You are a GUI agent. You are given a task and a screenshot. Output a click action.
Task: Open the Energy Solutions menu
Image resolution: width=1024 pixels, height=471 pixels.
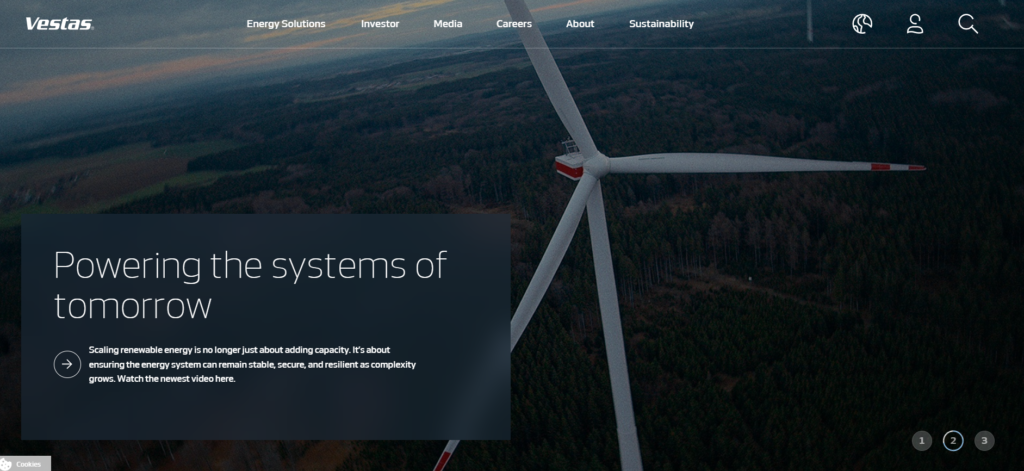tap(285, 24)
